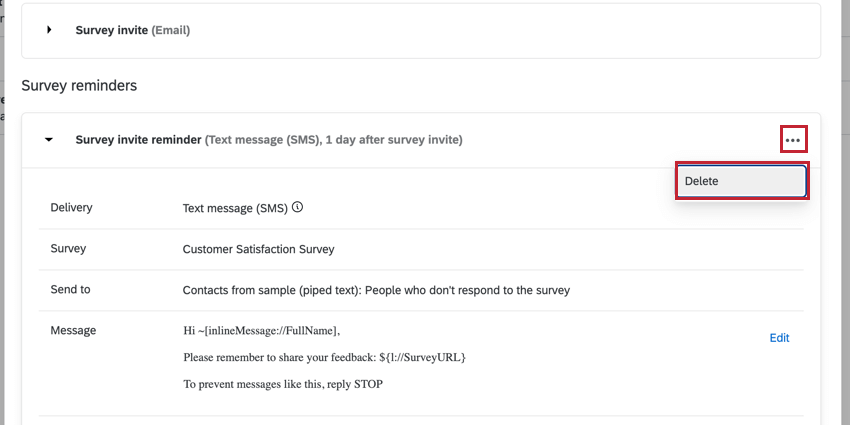
Task: Click the Text message (SMS) delivery value
Action: (235, 208)
